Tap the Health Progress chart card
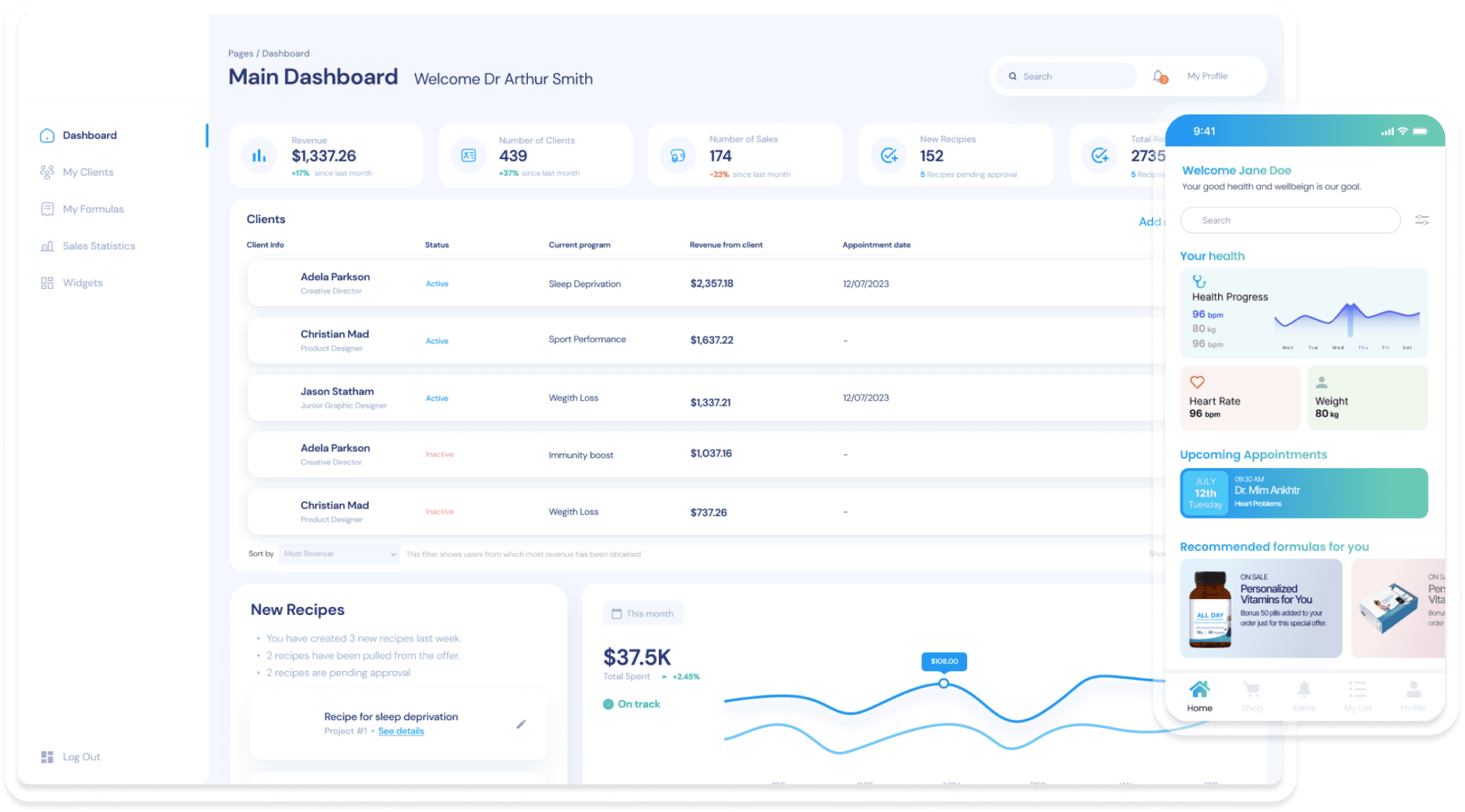This screenshot has width=1465, height=812. [x=1303, y=313]
